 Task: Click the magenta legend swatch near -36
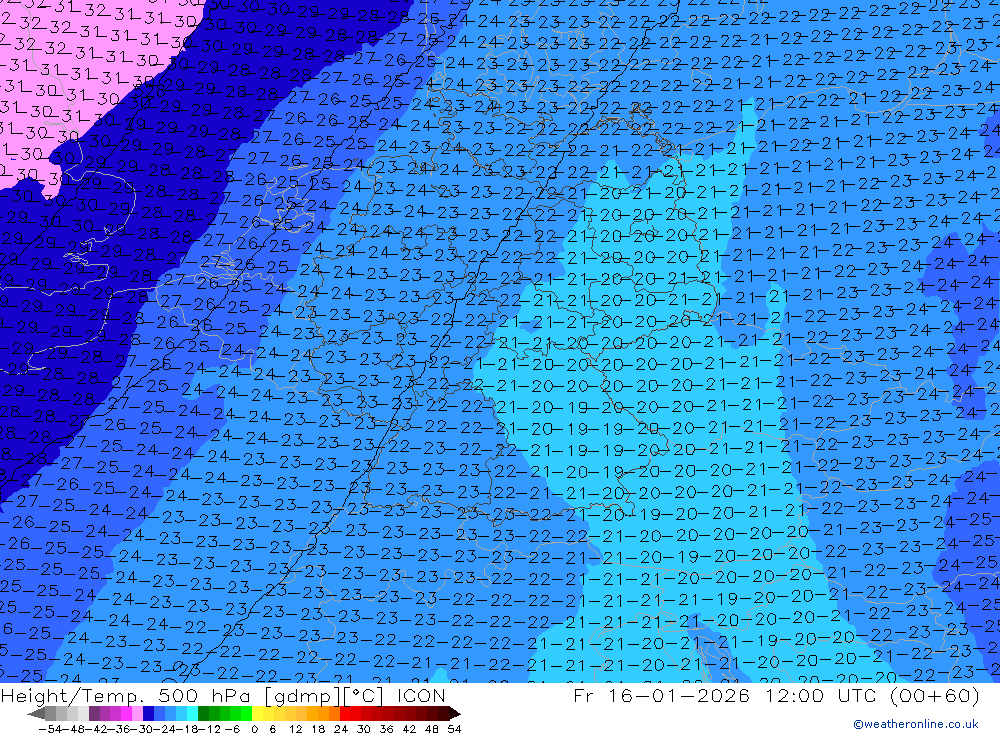[126, 713]
